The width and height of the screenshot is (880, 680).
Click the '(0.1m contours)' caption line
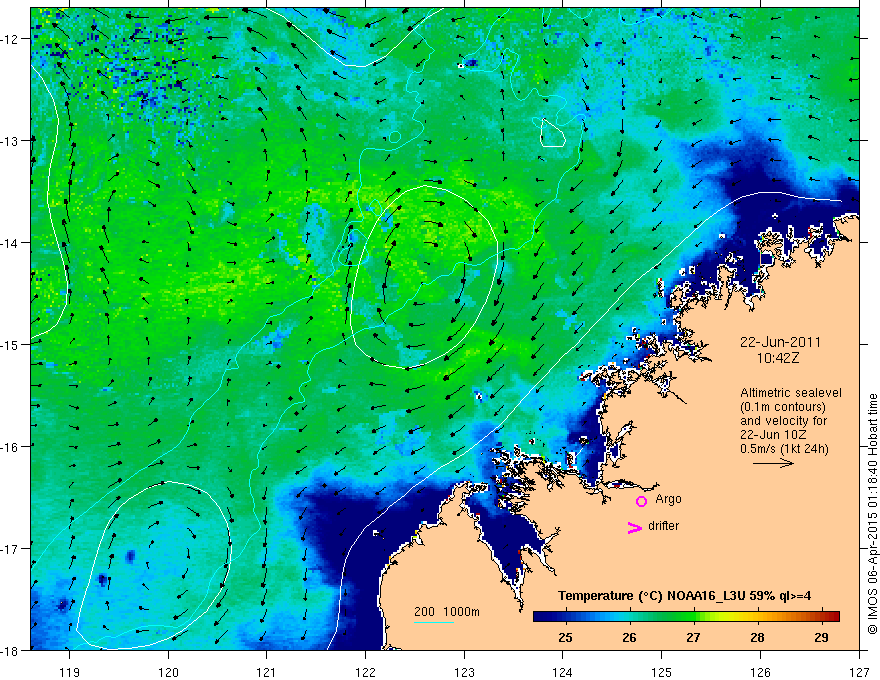coord(783,407)
